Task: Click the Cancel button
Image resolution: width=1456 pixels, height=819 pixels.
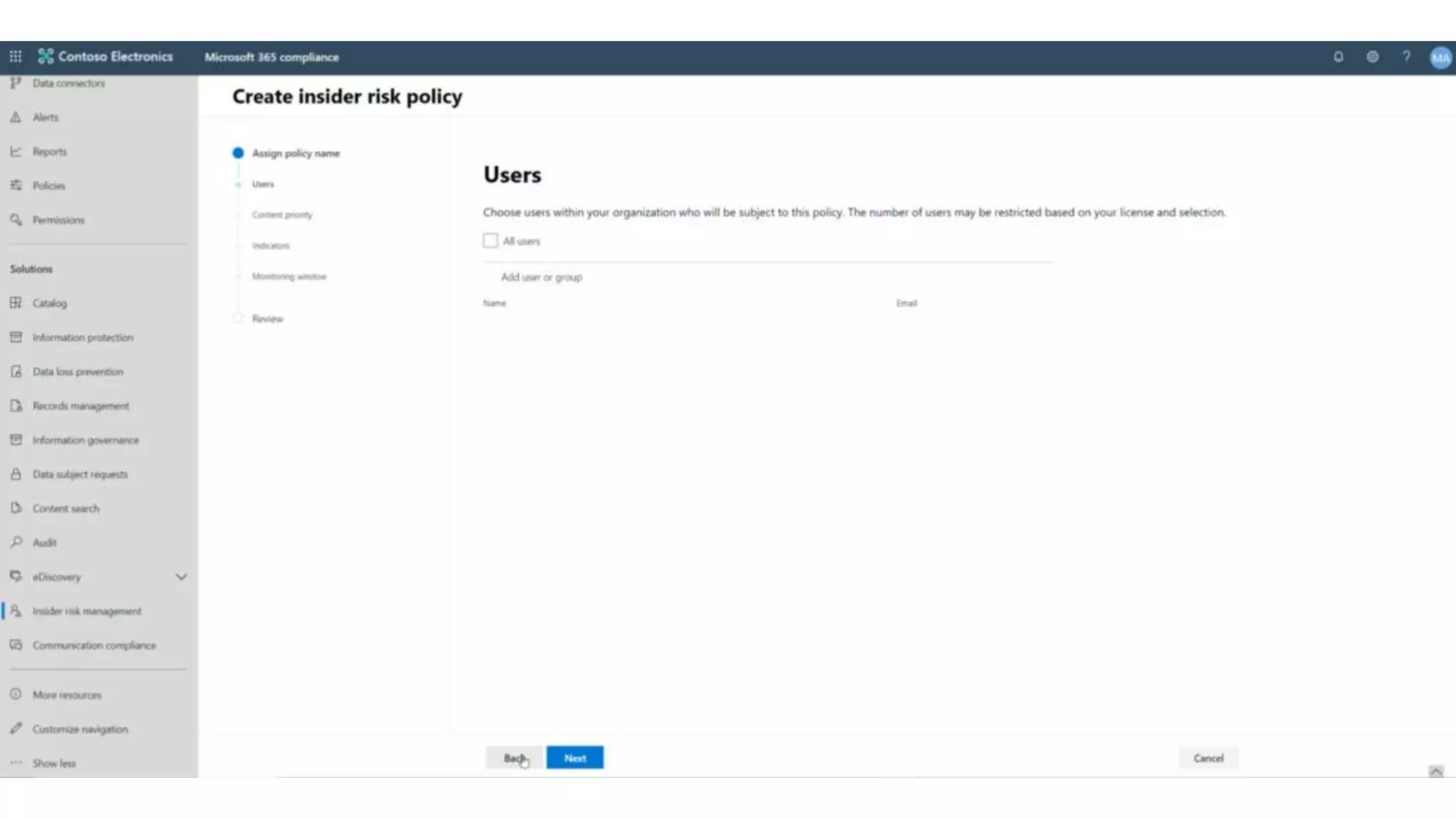Action: [x=1208, y=759]
